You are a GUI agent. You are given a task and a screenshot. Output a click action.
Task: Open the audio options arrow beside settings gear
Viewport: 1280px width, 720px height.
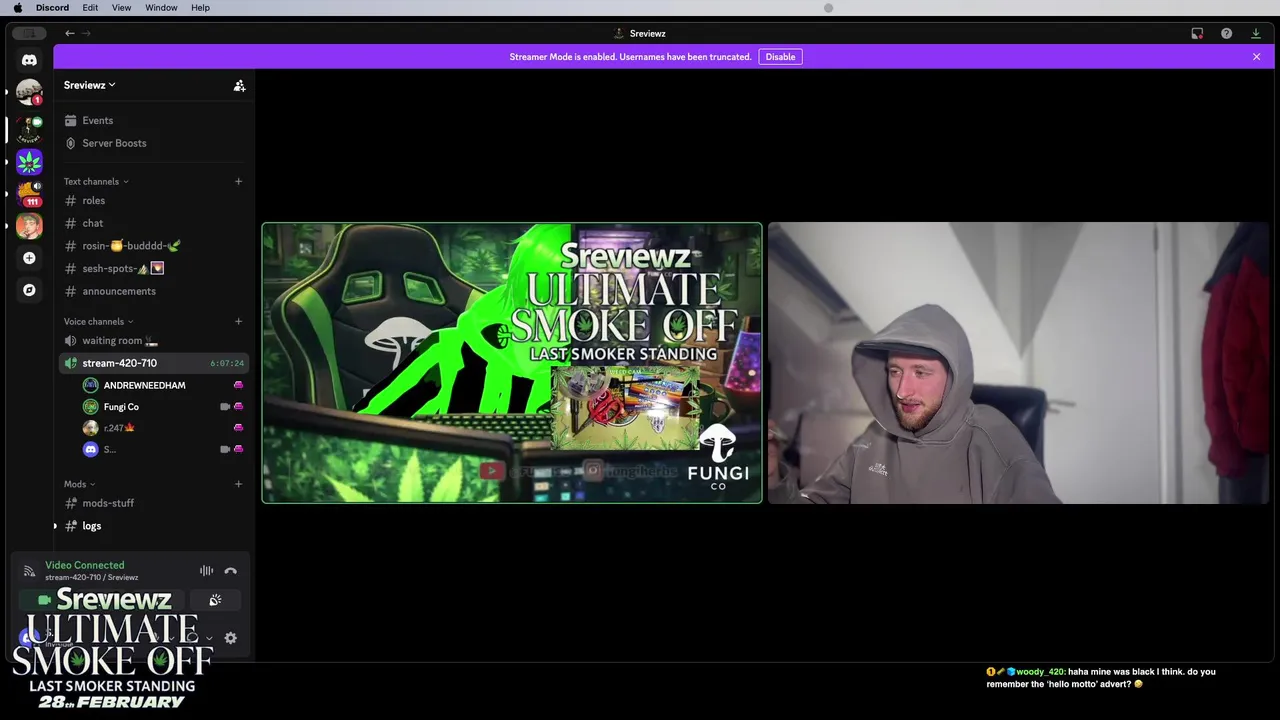[209, 638]
